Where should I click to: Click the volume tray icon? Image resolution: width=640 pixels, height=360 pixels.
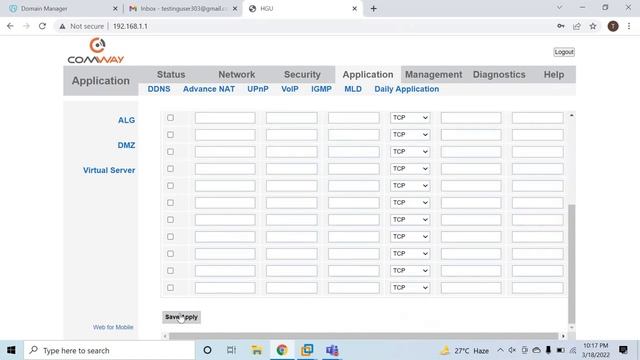[x=512, y=350]
